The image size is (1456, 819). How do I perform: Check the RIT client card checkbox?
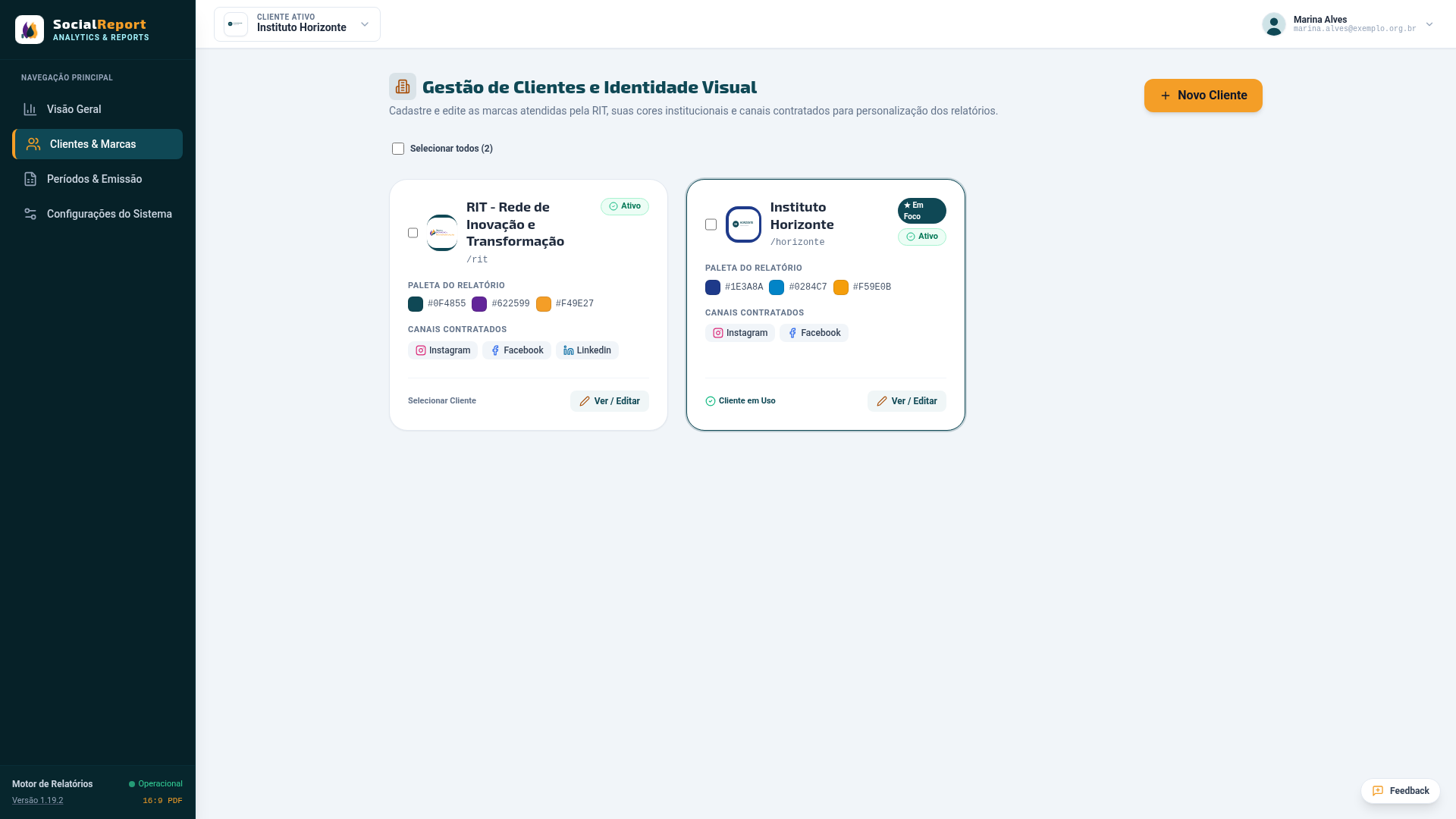[x=413, y=233]
